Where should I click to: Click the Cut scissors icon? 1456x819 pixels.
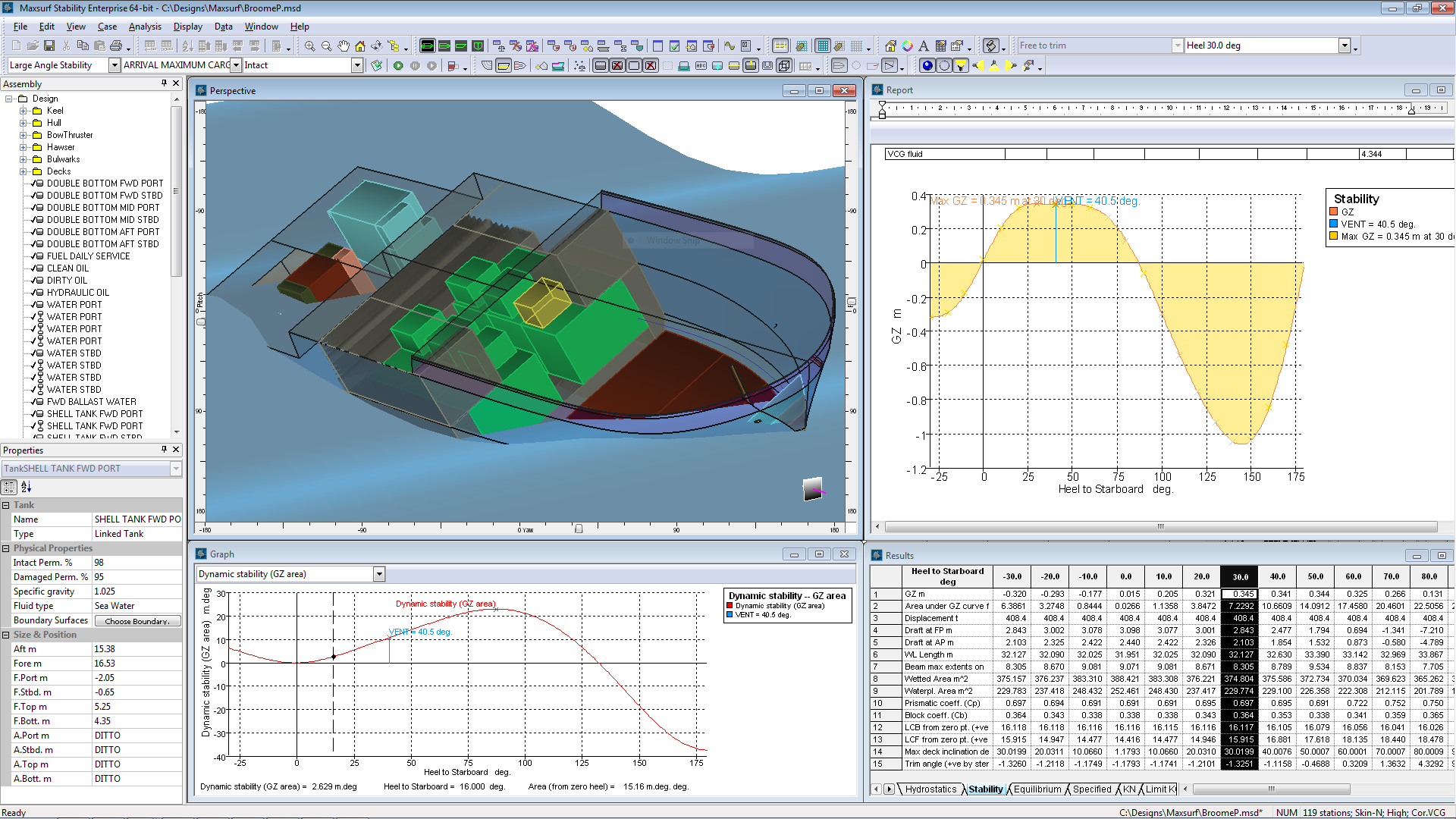coord(67,46)
